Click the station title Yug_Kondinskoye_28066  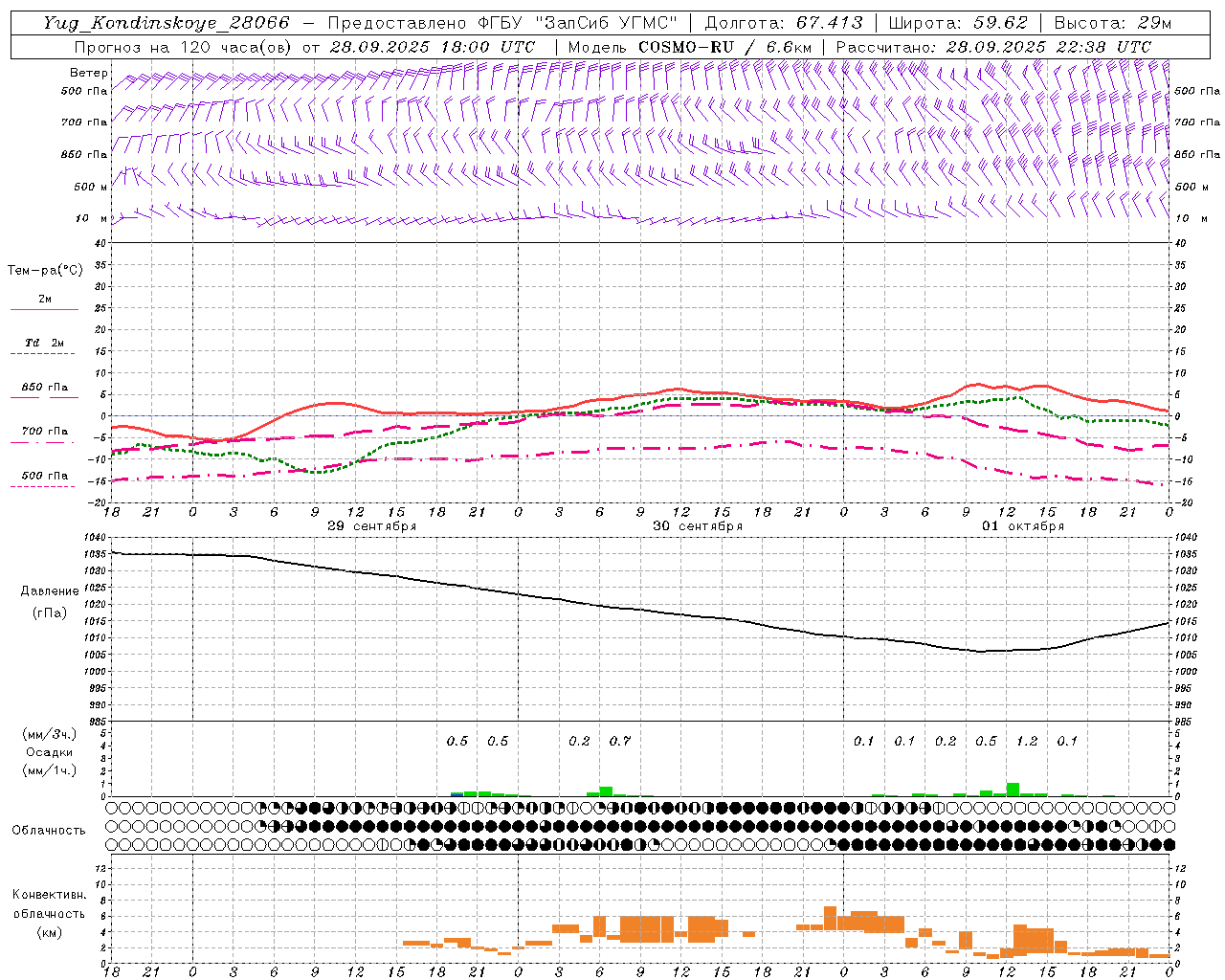166,23
